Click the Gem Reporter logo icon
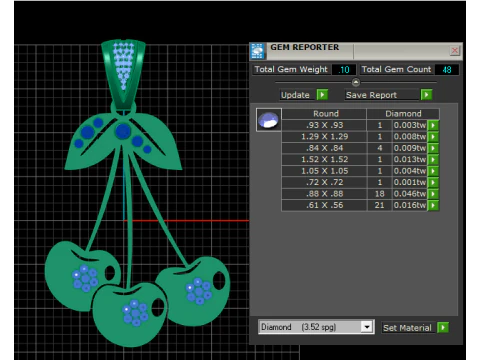 click(257, 51)
